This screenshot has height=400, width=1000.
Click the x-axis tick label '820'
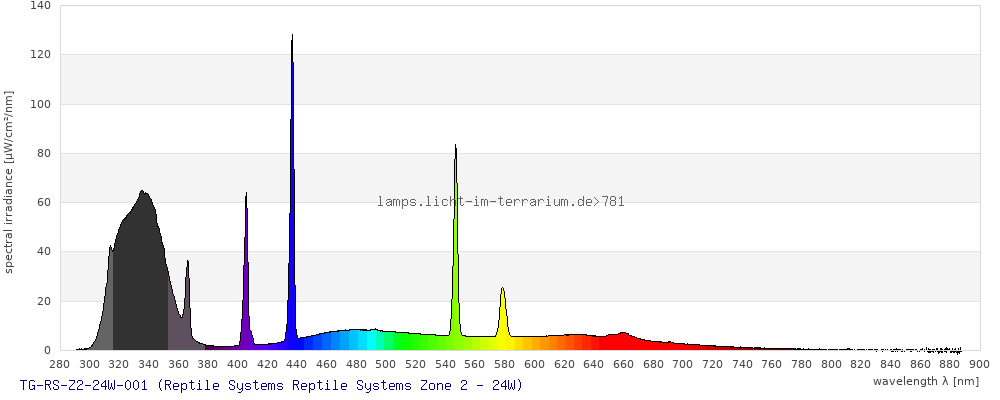pos(861,364)
